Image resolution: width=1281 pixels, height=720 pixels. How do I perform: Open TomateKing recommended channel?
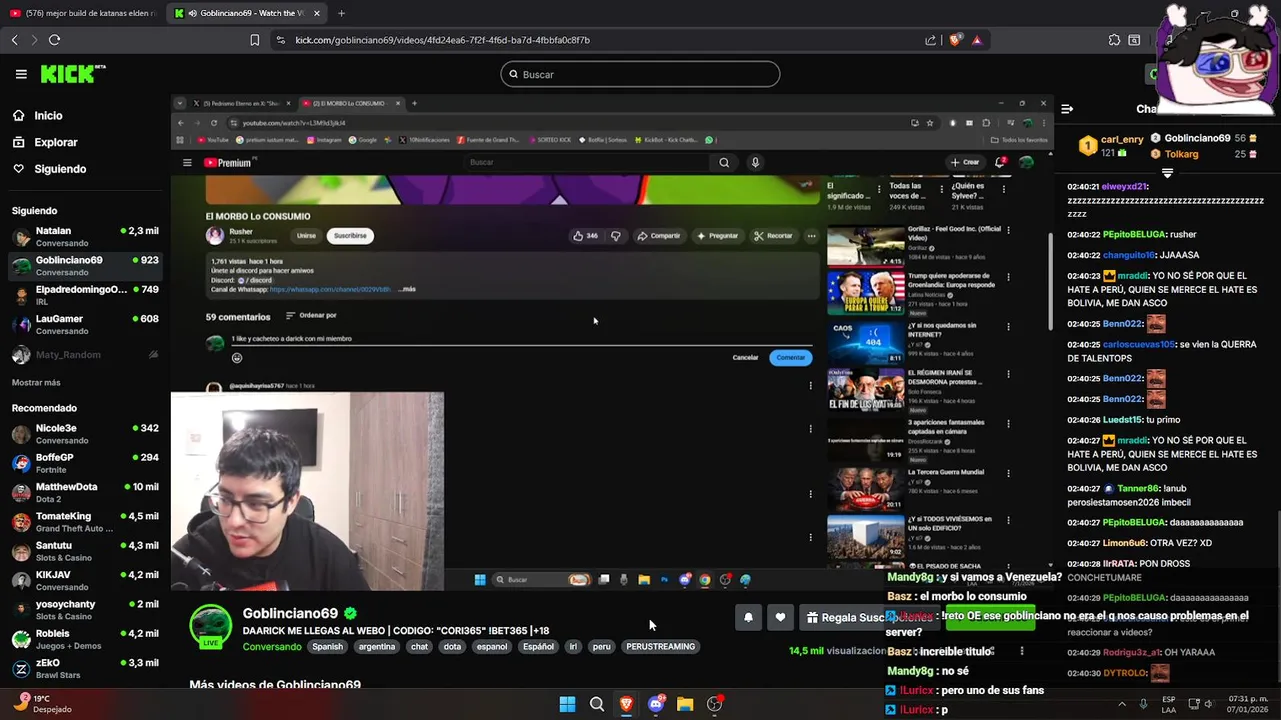click(x=85, y=522)
